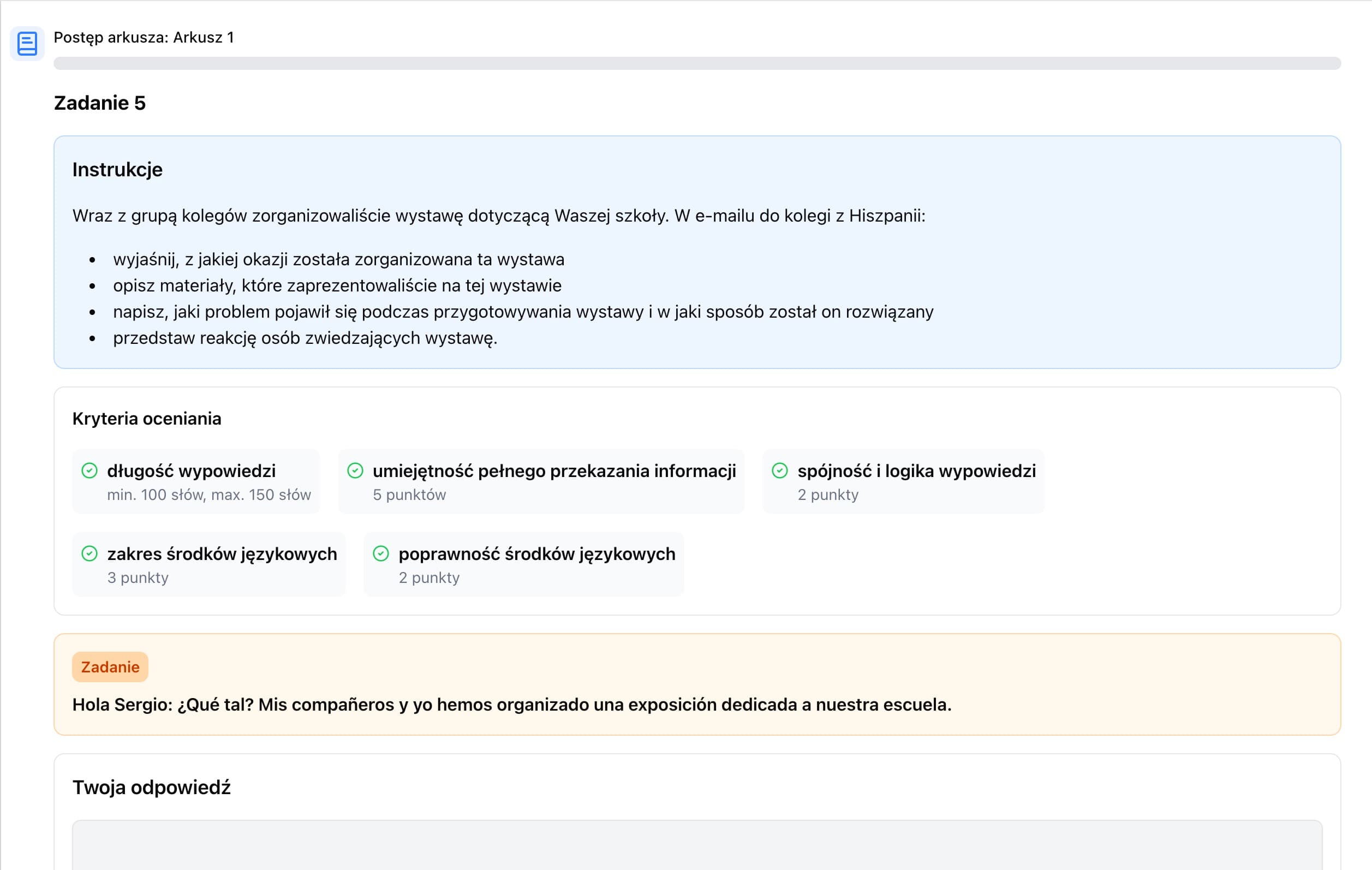Click the instruction starting "przedstaw reakcję osób"
The height and width of the screenshot is (870, 1372).
(x=305, y=338)
